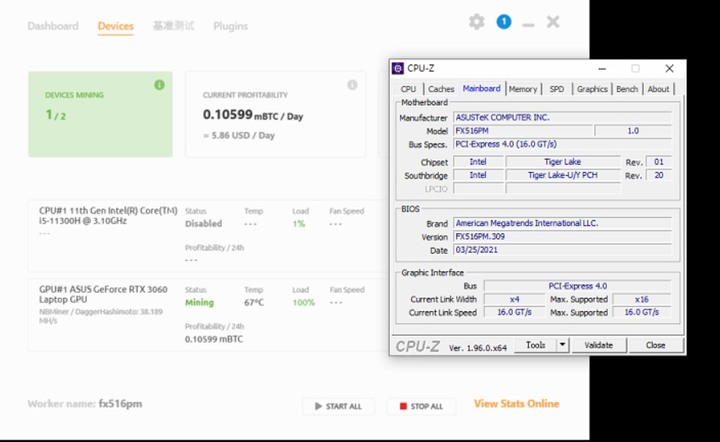Image resolution: width=720 pixels, height=442 pixels.
Task: Open NiceHash settings gear icon
Action: coord(476,22)
